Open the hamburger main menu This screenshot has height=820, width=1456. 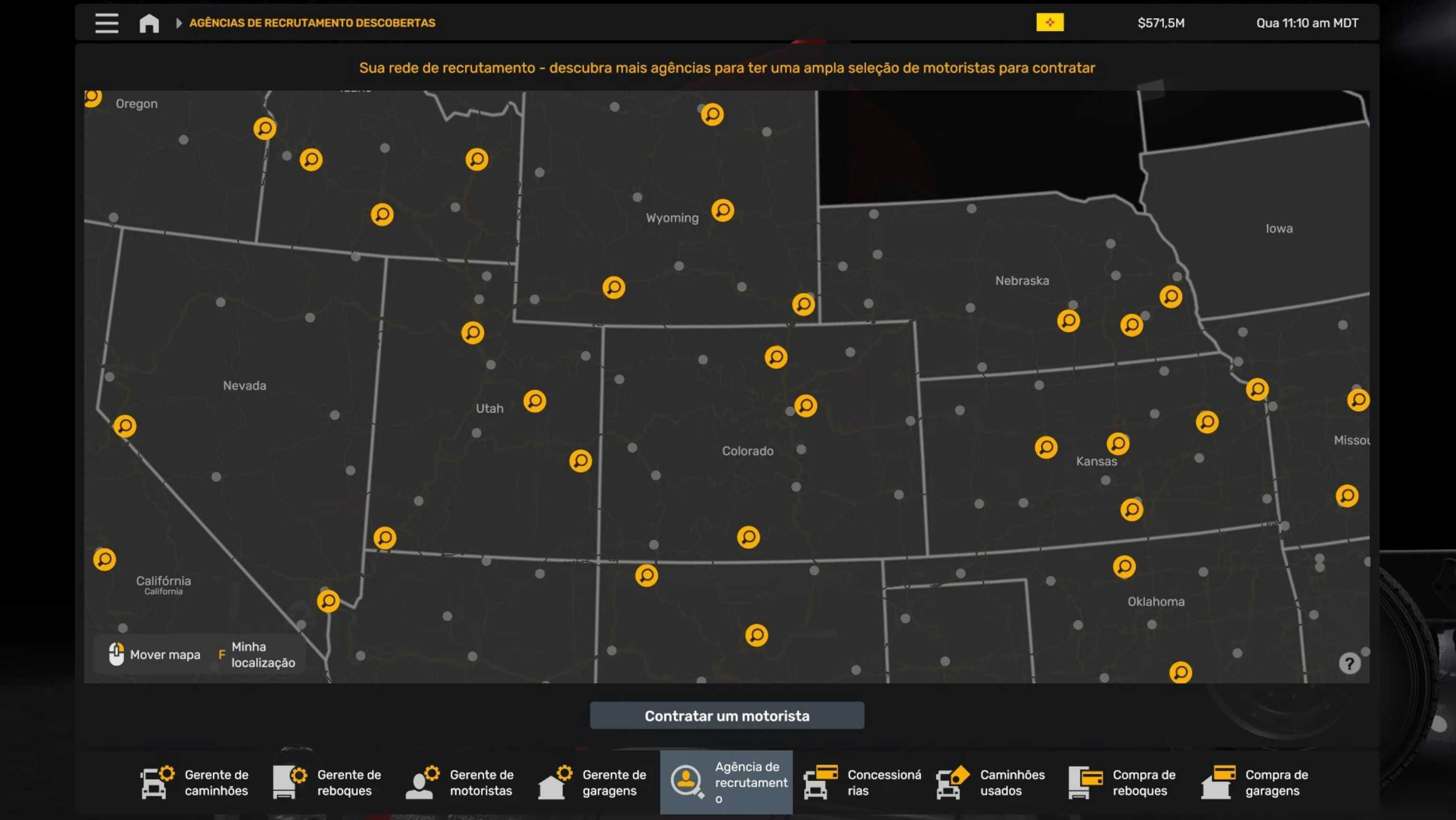(x=106, y=23)
